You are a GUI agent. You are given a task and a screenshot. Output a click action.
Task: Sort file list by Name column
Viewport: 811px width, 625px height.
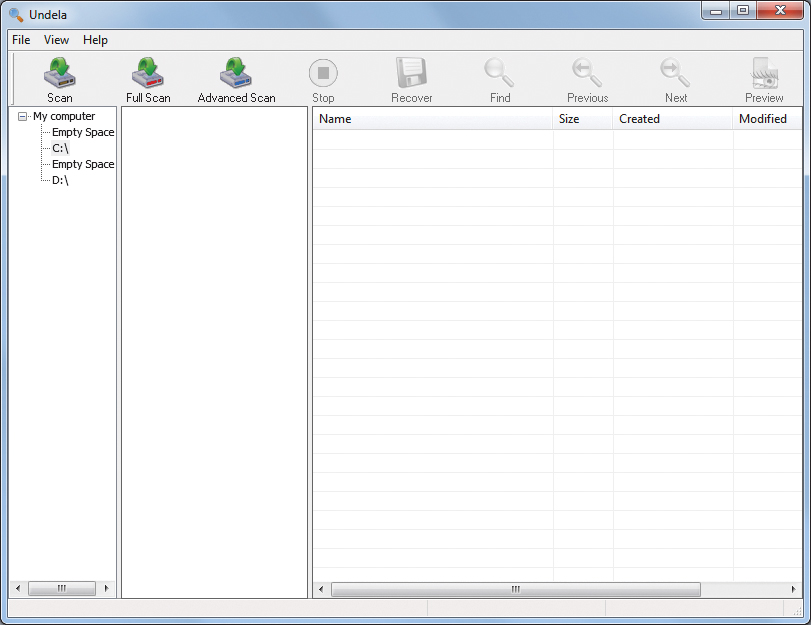[x=432, y=119]
